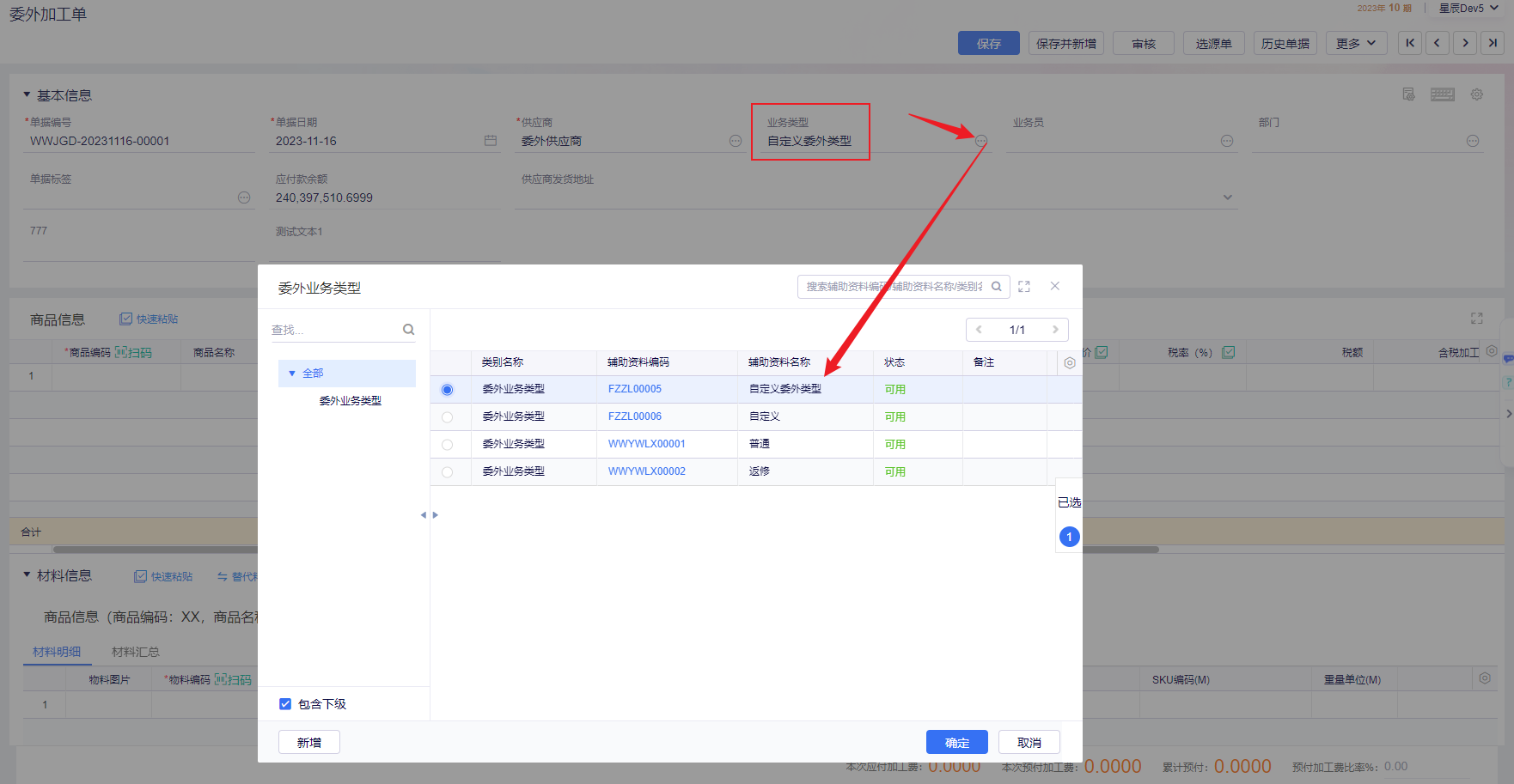Toggle checkbox beside 税率(%) column header
The width and height of the screenshot is (1514, 784).
point(1229,353)
